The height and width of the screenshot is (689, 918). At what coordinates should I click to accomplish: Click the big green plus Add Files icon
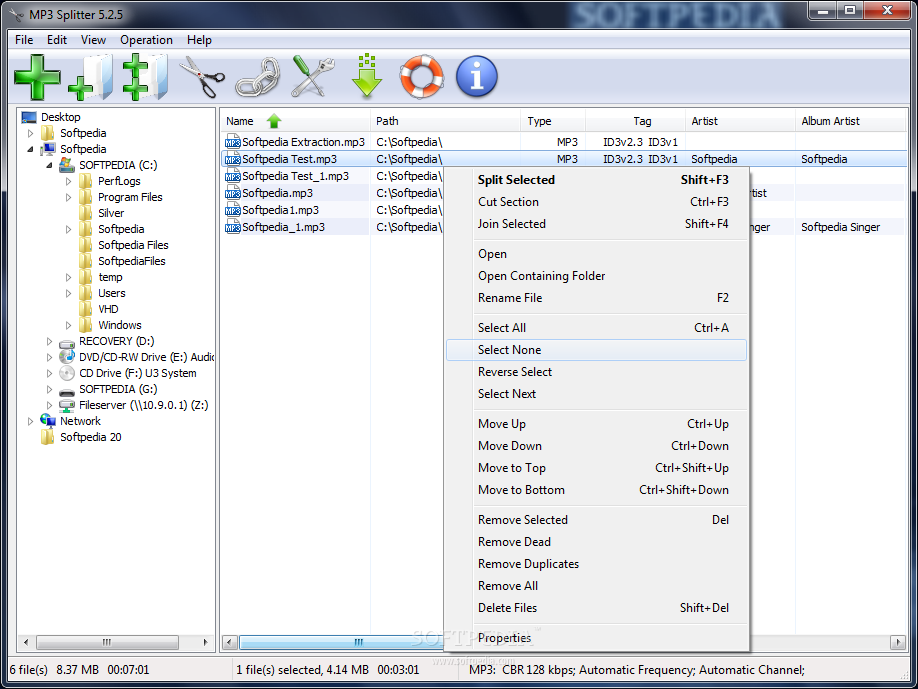(37, 77)
